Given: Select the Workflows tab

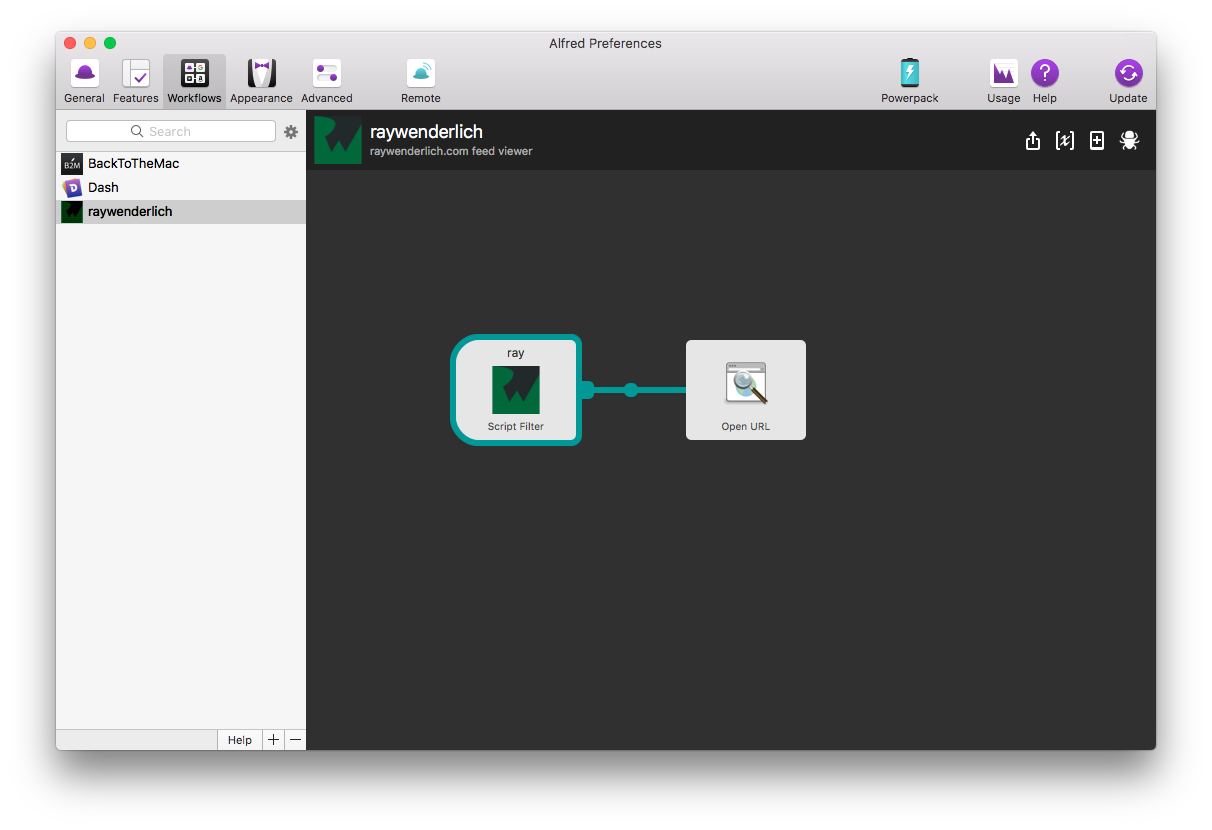Looking at the screenshot, I should [x=194, y=81].
